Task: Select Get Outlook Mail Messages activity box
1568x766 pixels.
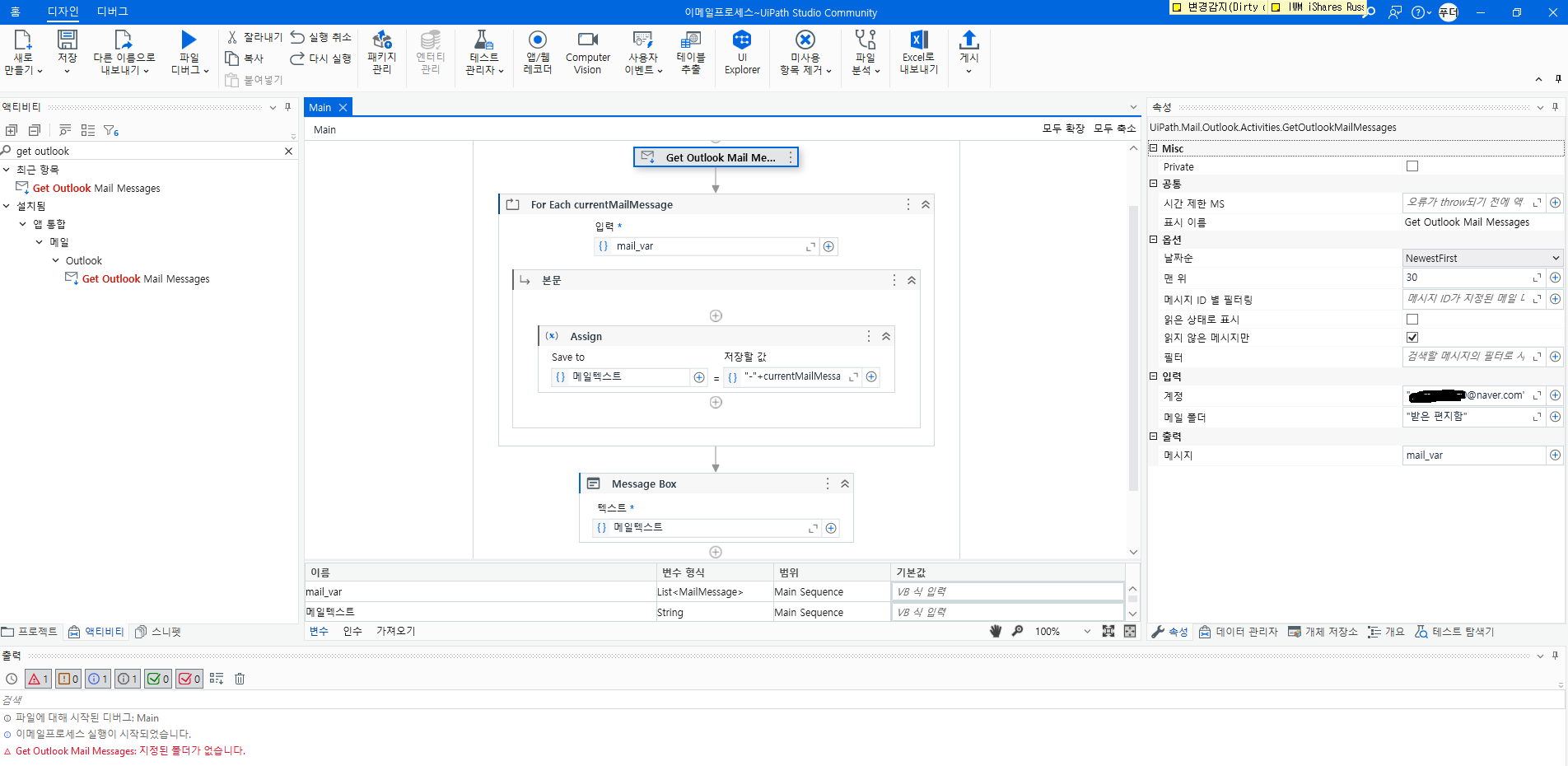Action: click(x=716, y=157)
